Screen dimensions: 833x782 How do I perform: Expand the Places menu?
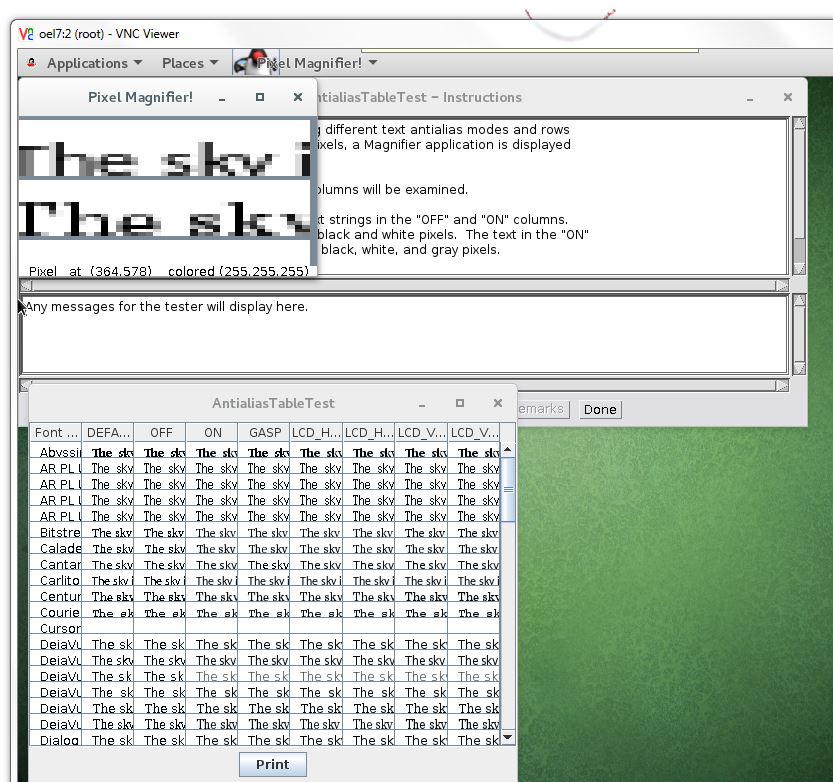tap(189, 63)
